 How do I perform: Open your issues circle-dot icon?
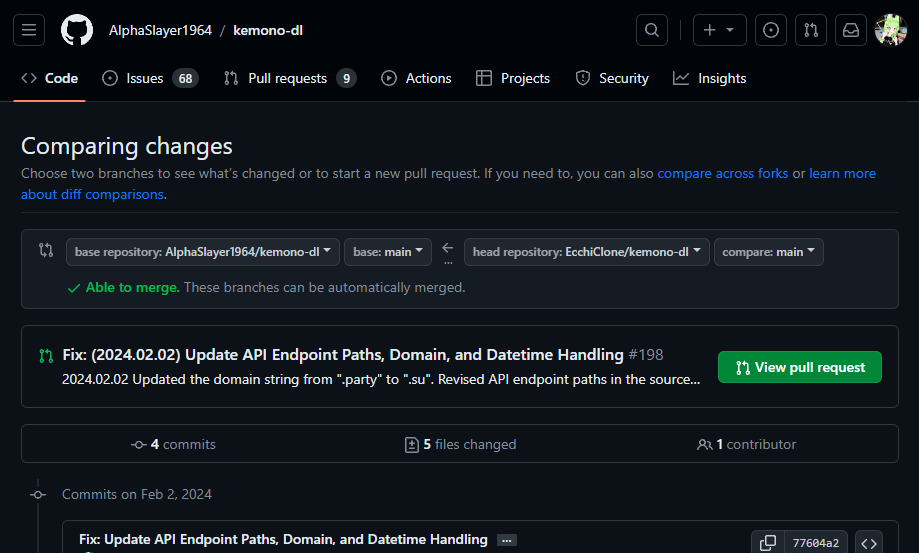click(771, 30)
